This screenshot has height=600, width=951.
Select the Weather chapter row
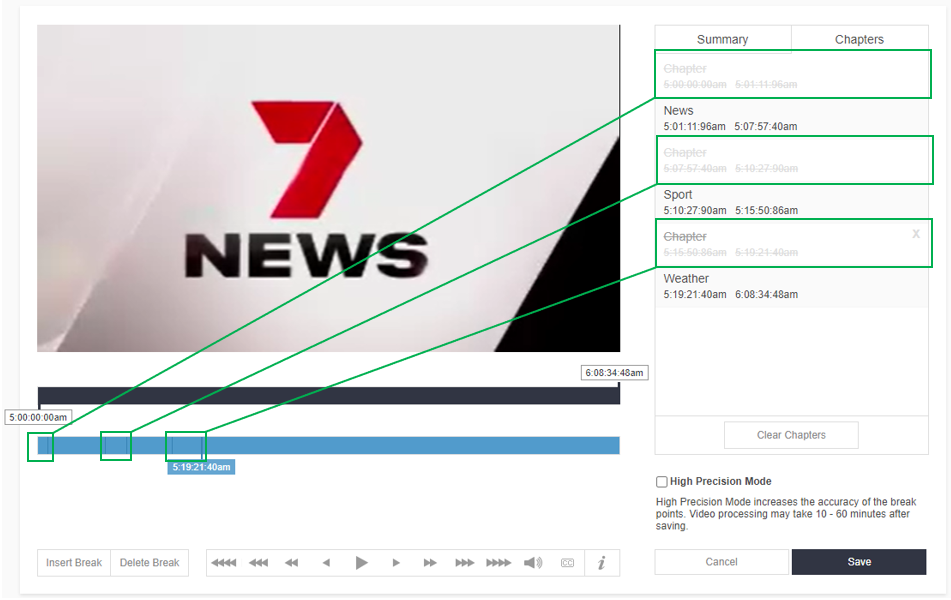[791, 286]
